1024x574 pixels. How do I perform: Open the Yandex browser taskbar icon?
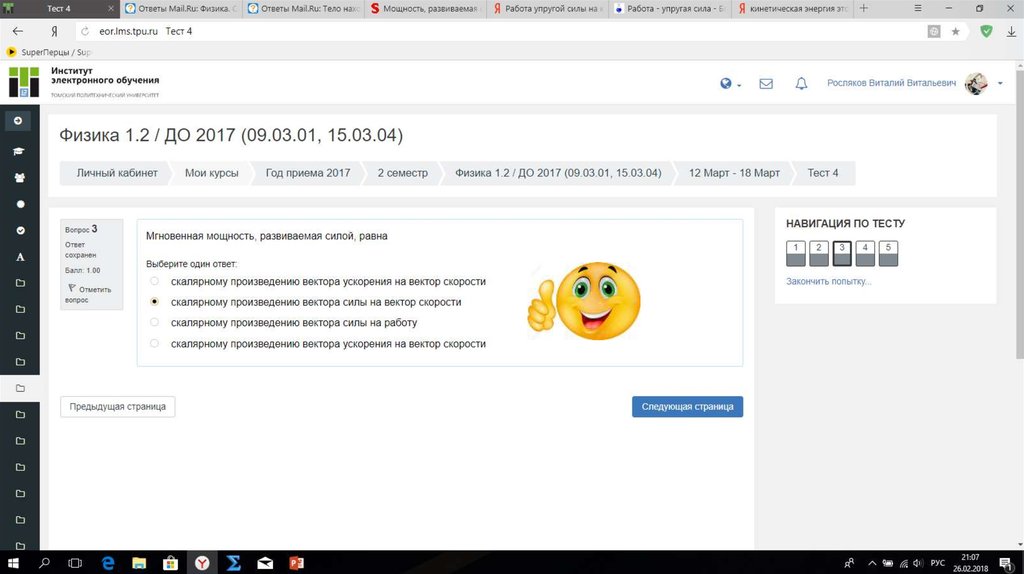pyautogui.click(x=202, y=563)
